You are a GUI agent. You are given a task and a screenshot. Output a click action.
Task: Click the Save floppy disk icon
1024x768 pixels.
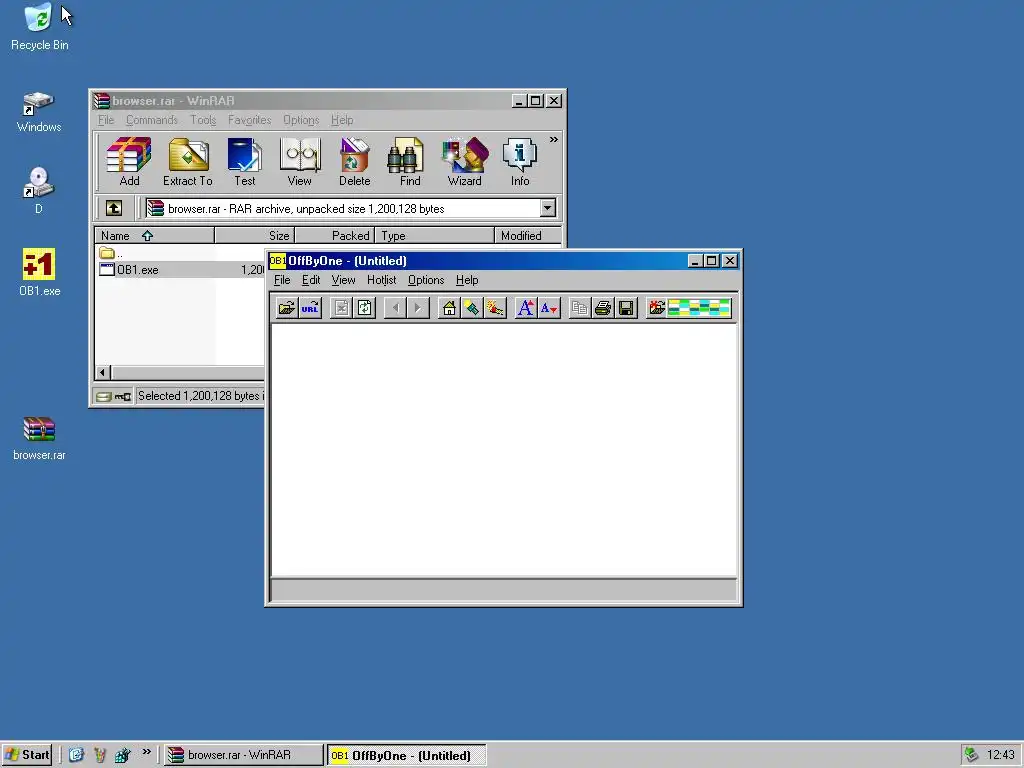626,308
